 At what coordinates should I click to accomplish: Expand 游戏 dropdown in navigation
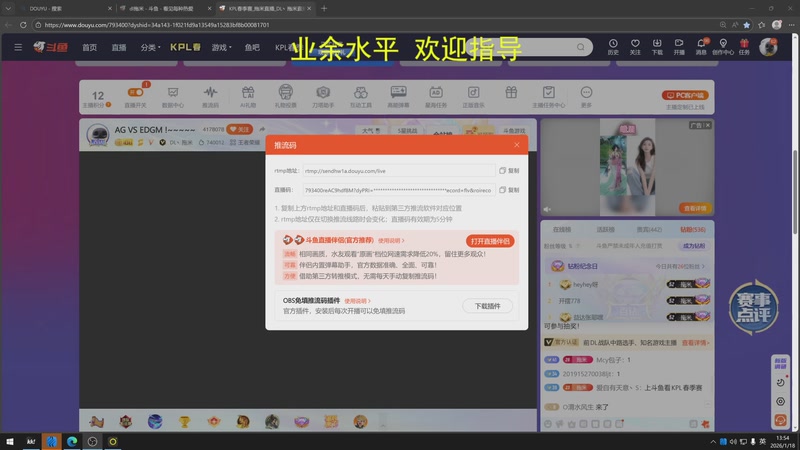pyautogui.click(x=221, y=47)
